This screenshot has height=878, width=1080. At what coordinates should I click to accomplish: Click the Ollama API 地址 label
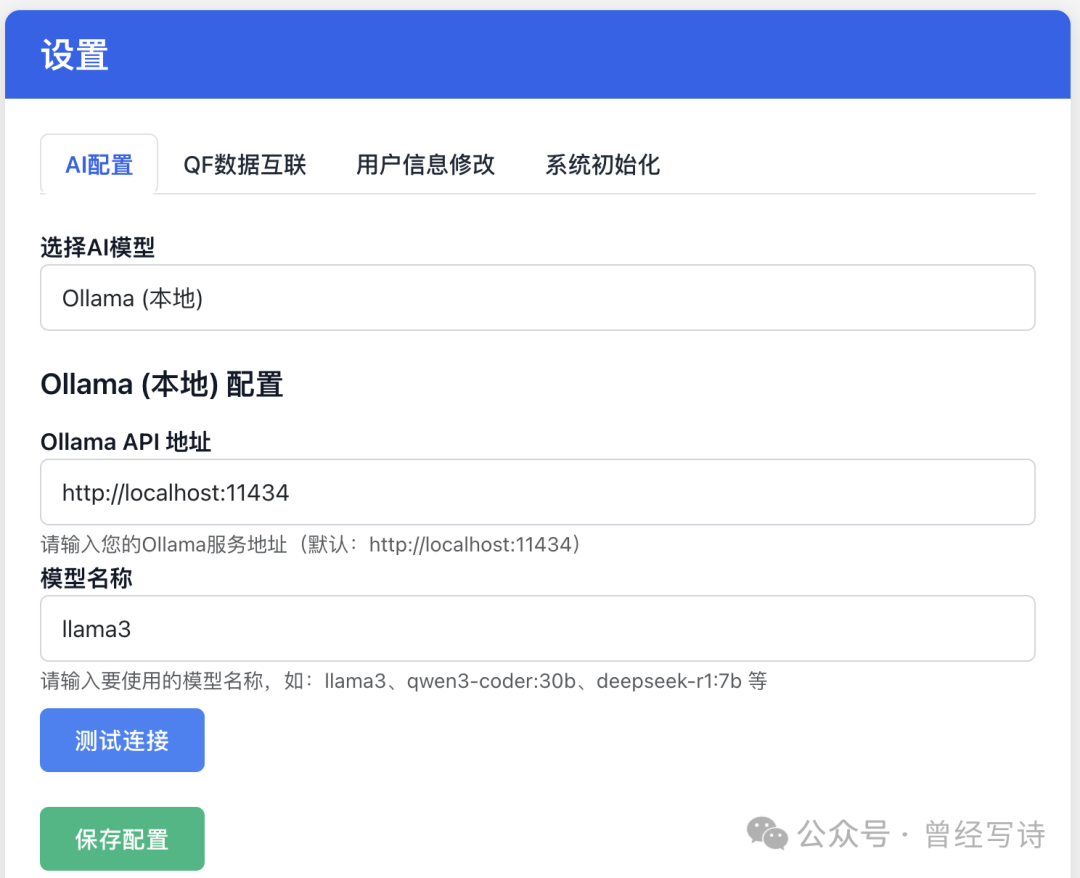125,441
